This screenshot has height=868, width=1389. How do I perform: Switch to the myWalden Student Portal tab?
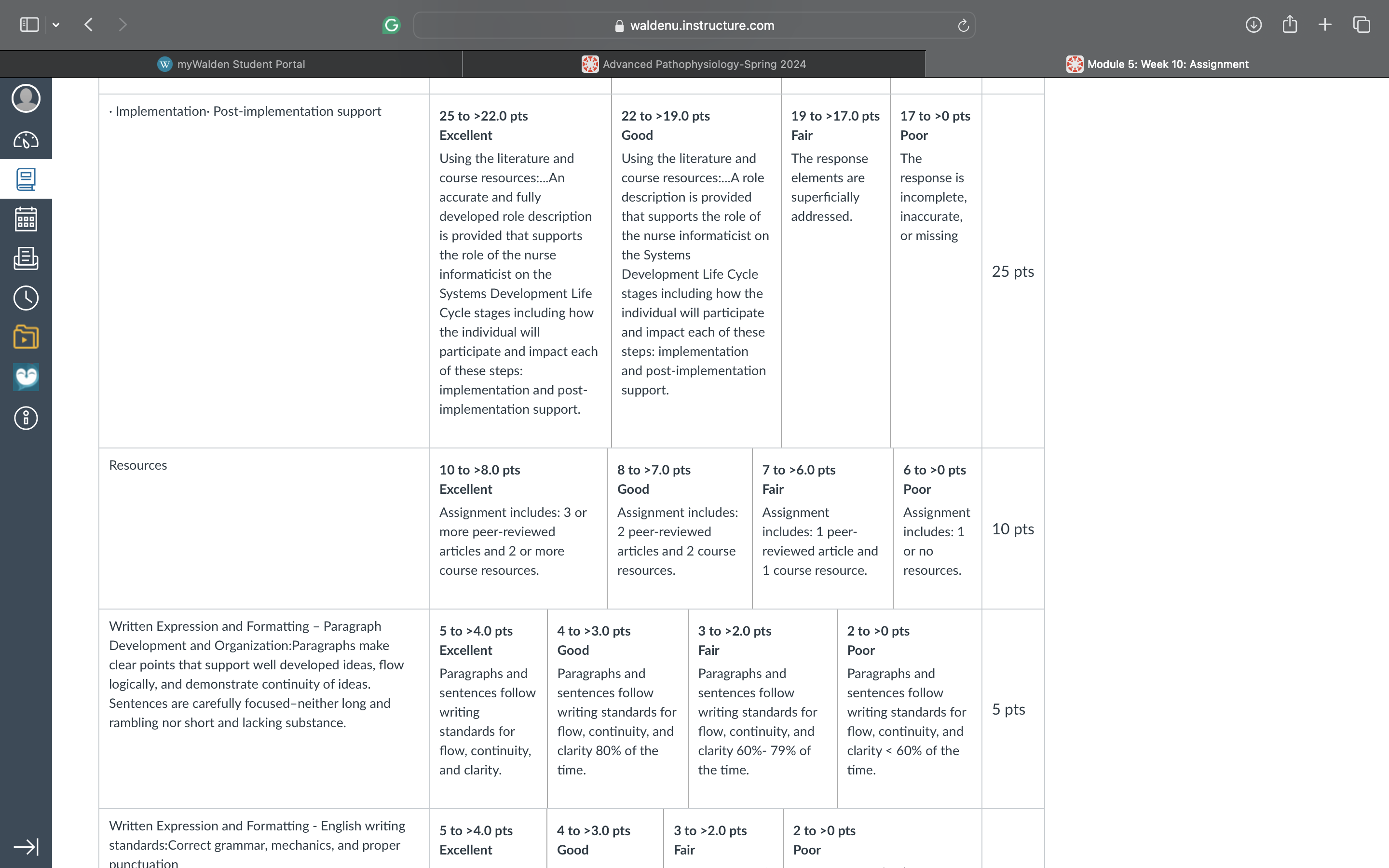coord(231,64)
